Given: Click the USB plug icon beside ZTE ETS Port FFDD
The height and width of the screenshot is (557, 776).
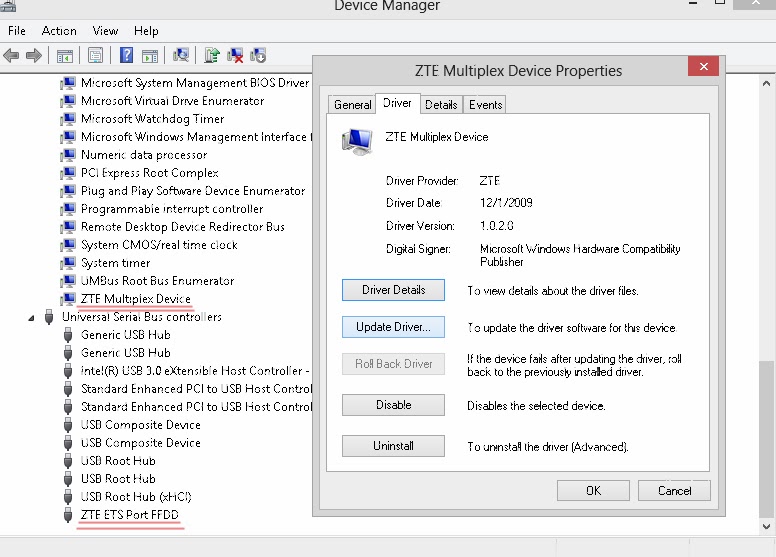Looking at the screenshot, I should click(68, 515).
